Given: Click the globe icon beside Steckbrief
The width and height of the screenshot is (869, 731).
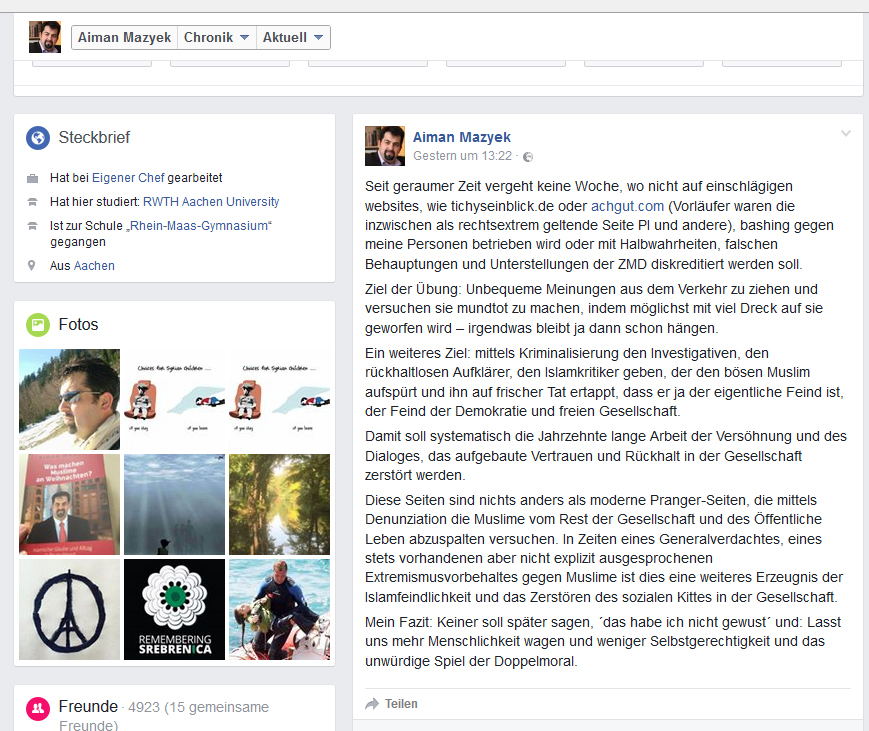Looking at the screenshot, I should coord(37,138).
